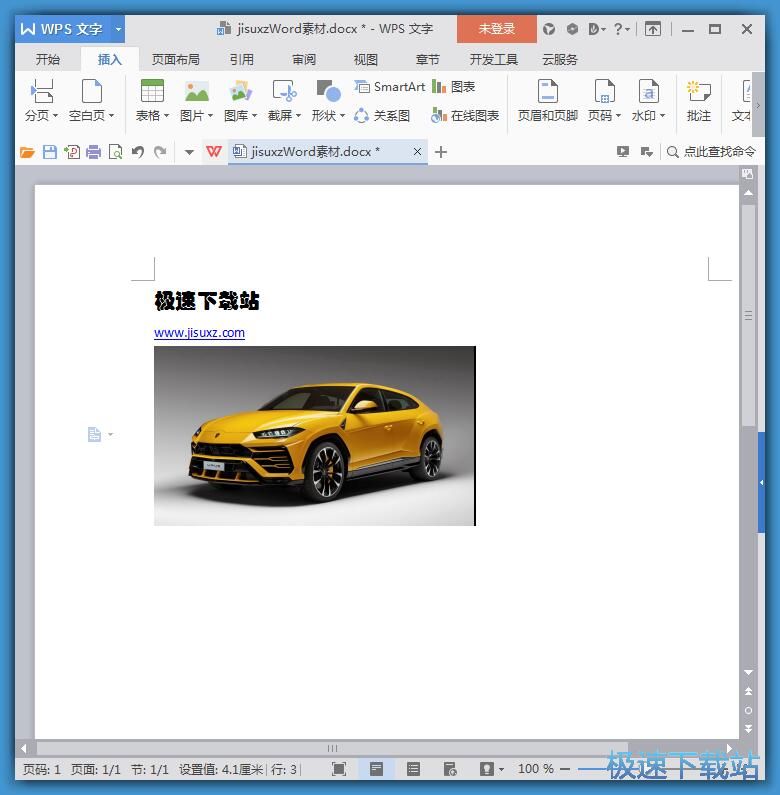Switch to the 审阅 ribbon tab
This screenshot has width=780, height=795.
click(x=304, y=60)
